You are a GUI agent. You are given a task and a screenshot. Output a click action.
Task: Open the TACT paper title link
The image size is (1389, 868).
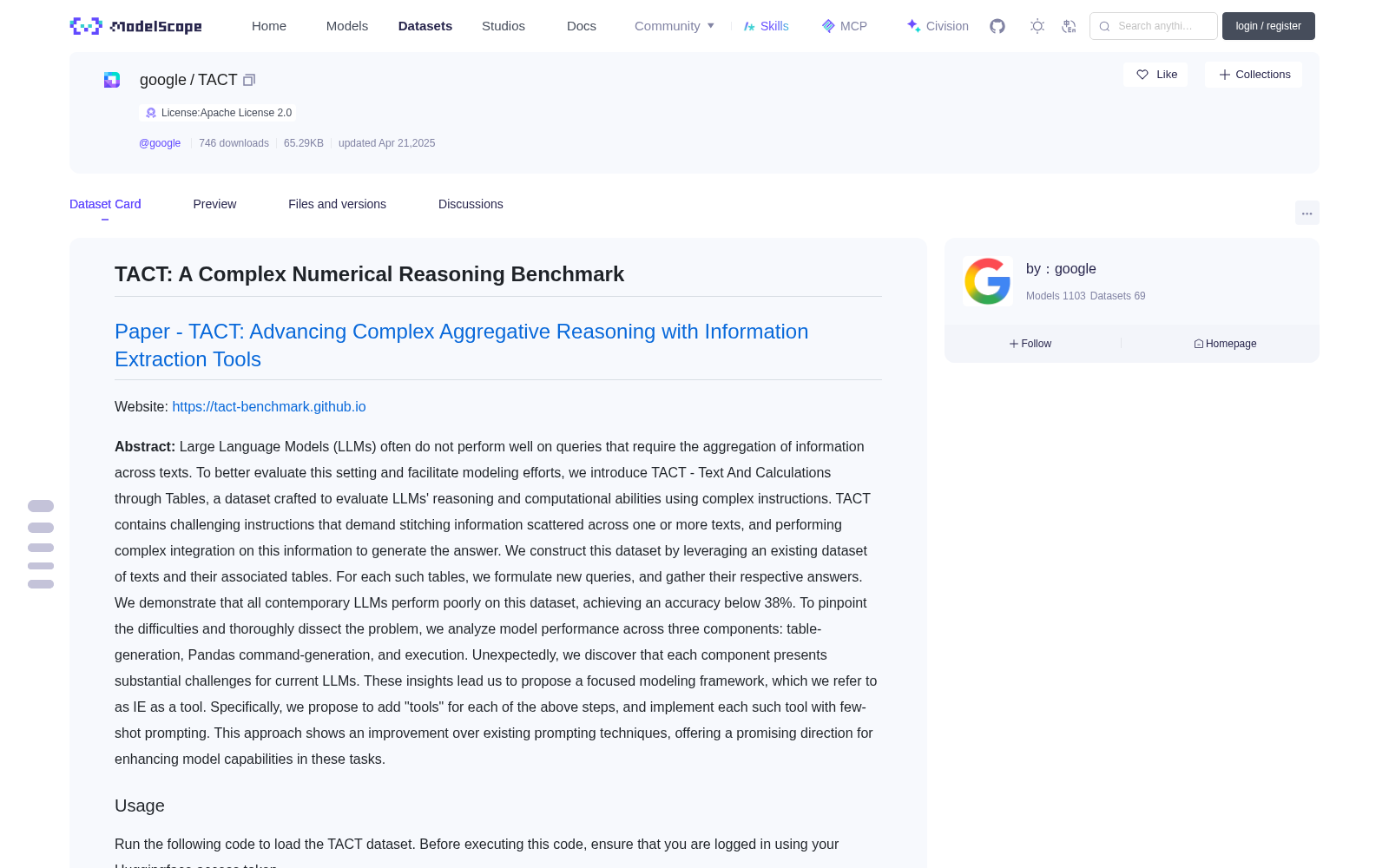tap(461, 345)
